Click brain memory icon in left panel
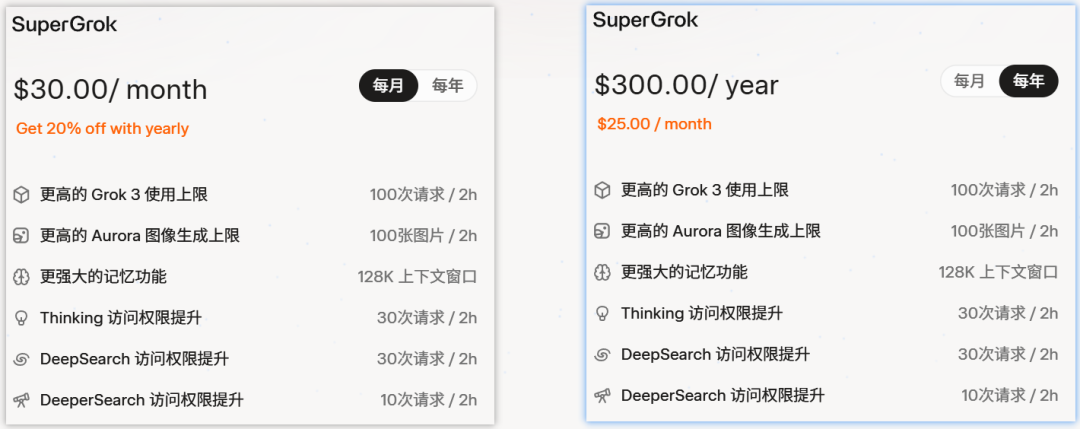This screenshot has height=429, width=1080. coord(21,277)
